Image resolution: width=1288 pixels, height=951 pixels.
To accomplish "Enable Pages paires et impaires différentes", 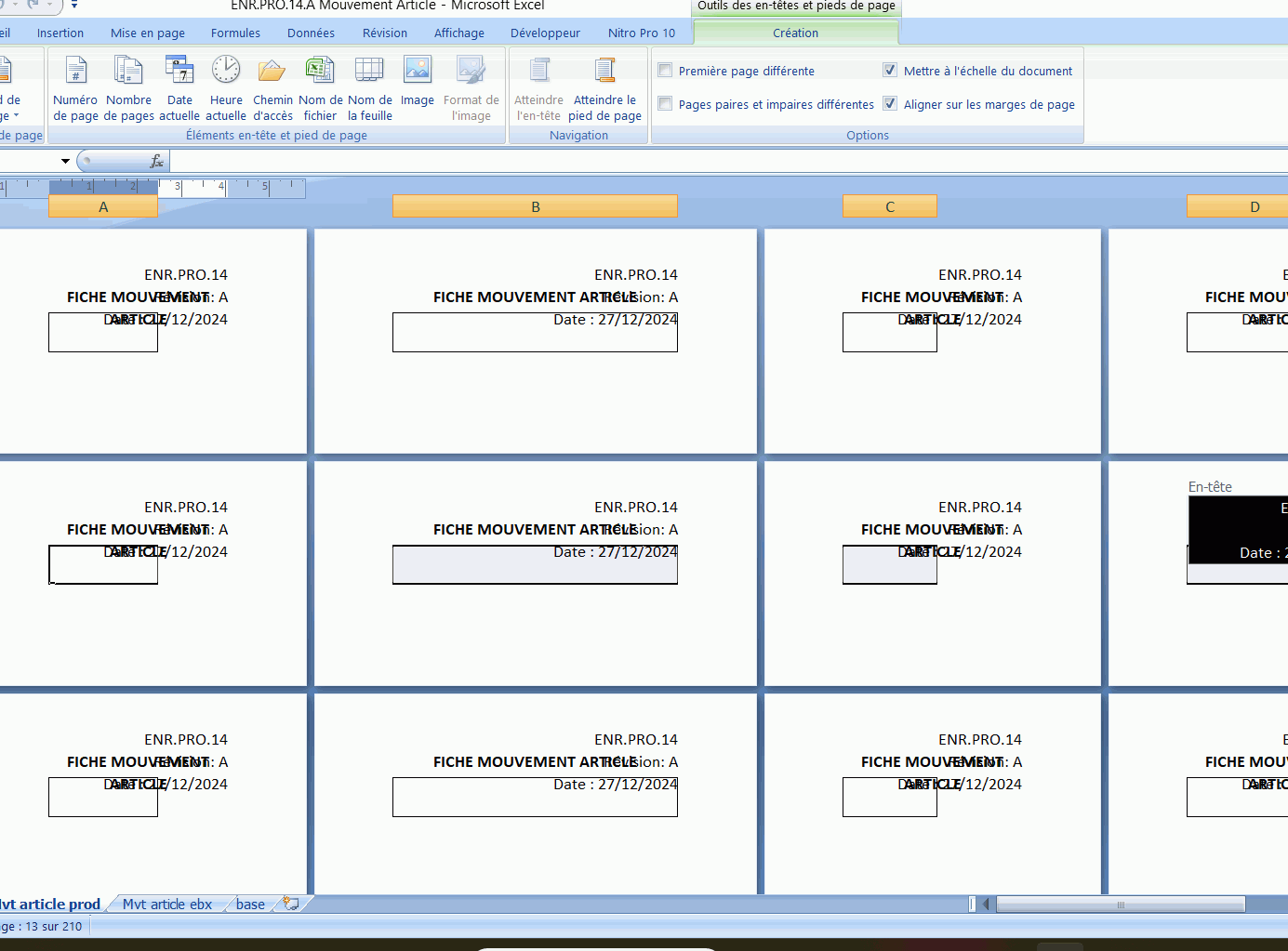I will coord(665,103).
